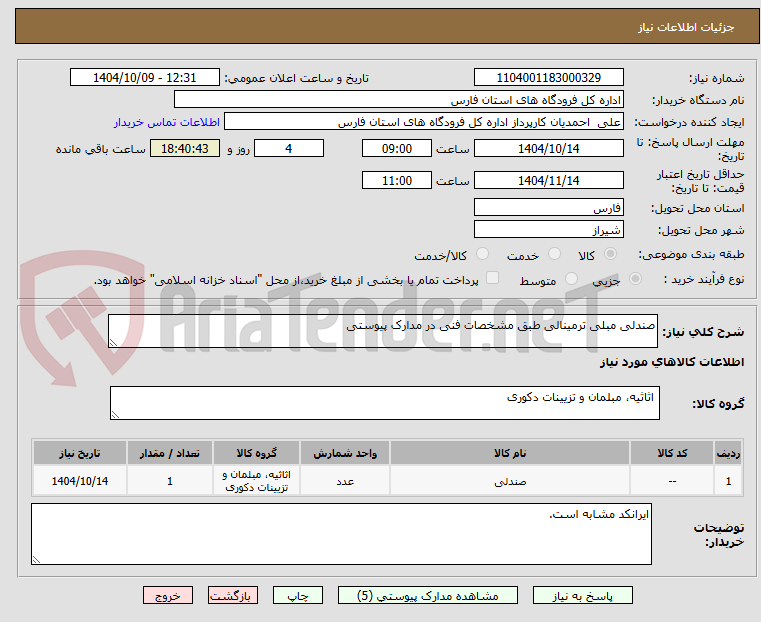Viewport: 761px width, 622px height.
Task: Select the خدمت radio button
Action: click(x=554, y=254)
